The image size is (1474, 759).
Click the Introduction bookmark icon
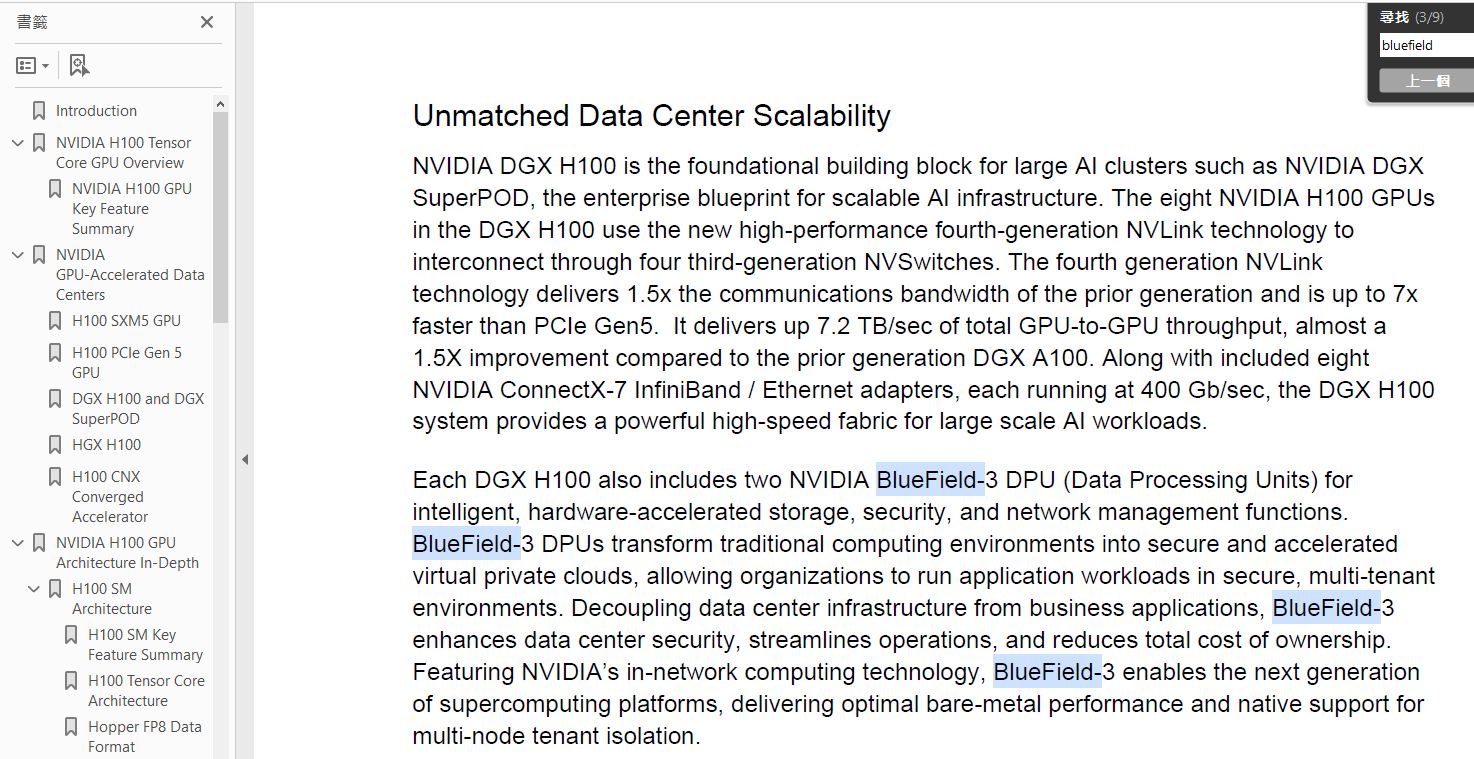pyautogui.click(x=39, y=111)
